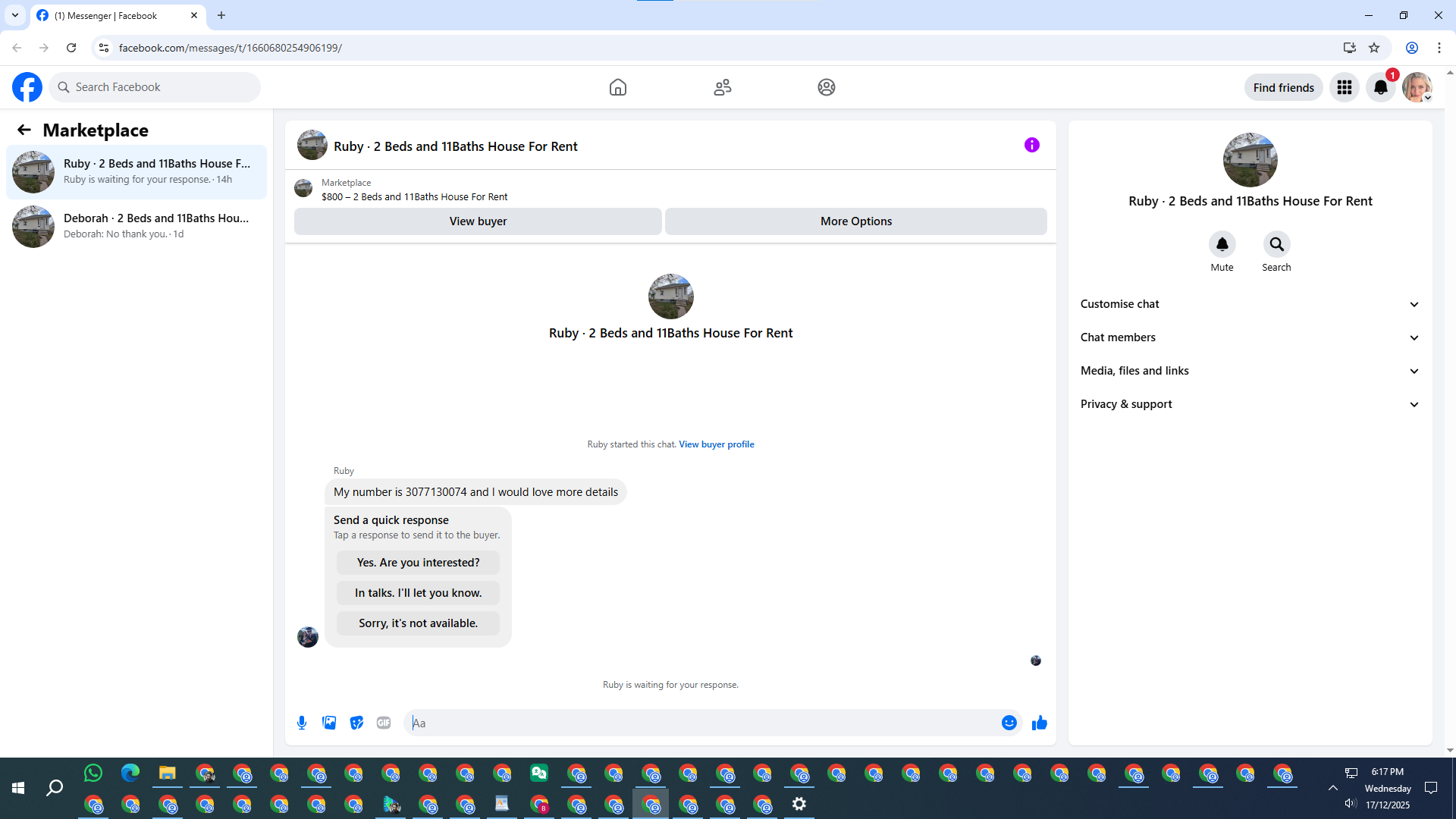View site information icon in address bar

pyautogui.click(x=104, y=48)
